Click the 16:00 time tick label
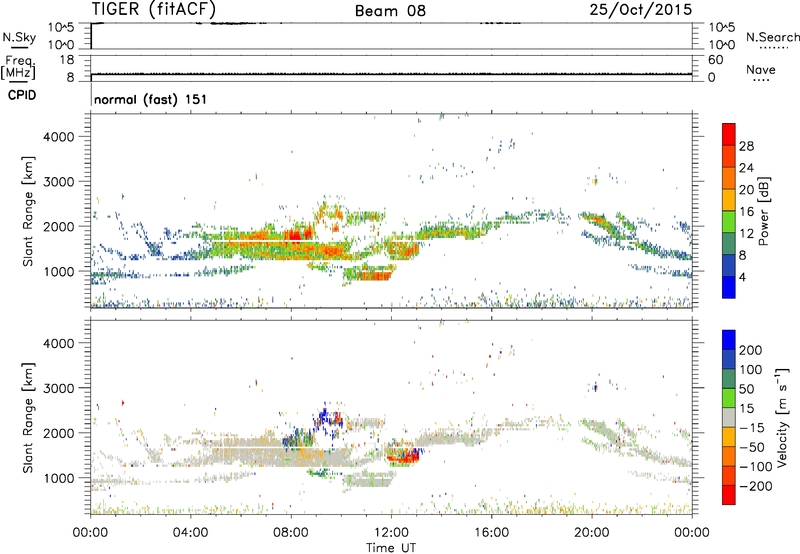Screen dimensions: 800x554 (491, 533)
